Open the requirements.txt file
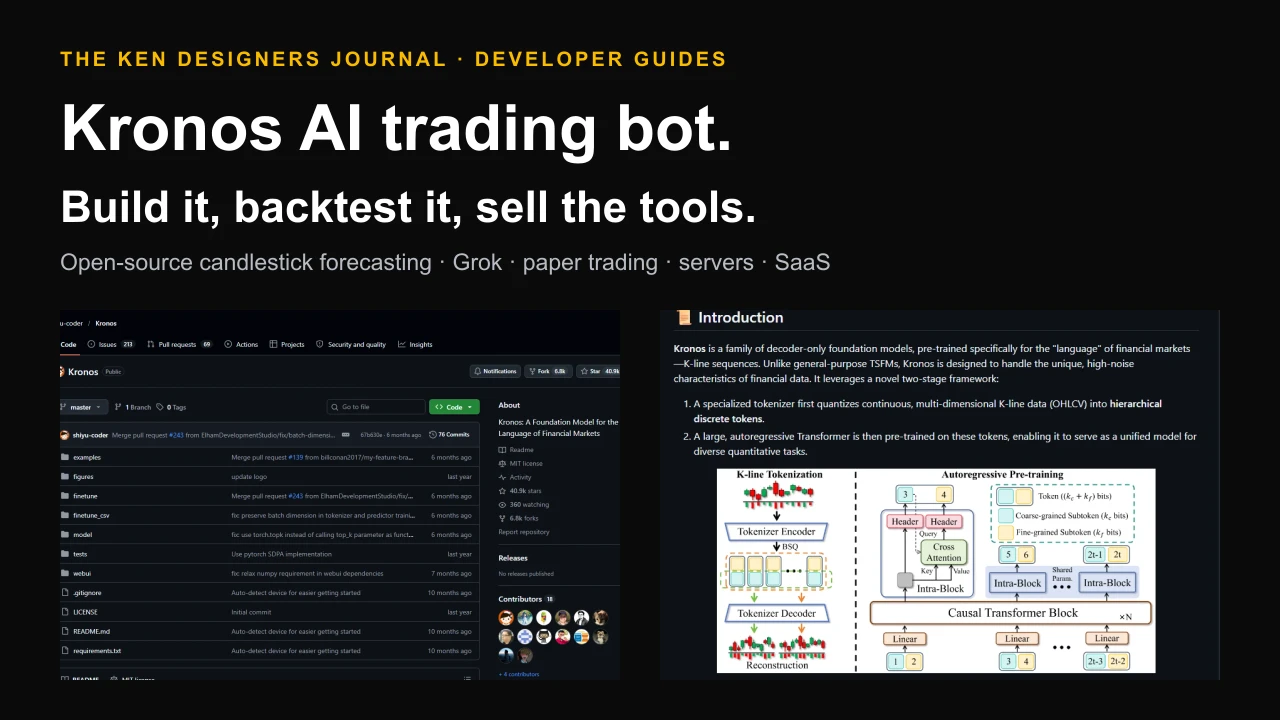This screenshot has height=720, width=1280. (x=97, y=651)
